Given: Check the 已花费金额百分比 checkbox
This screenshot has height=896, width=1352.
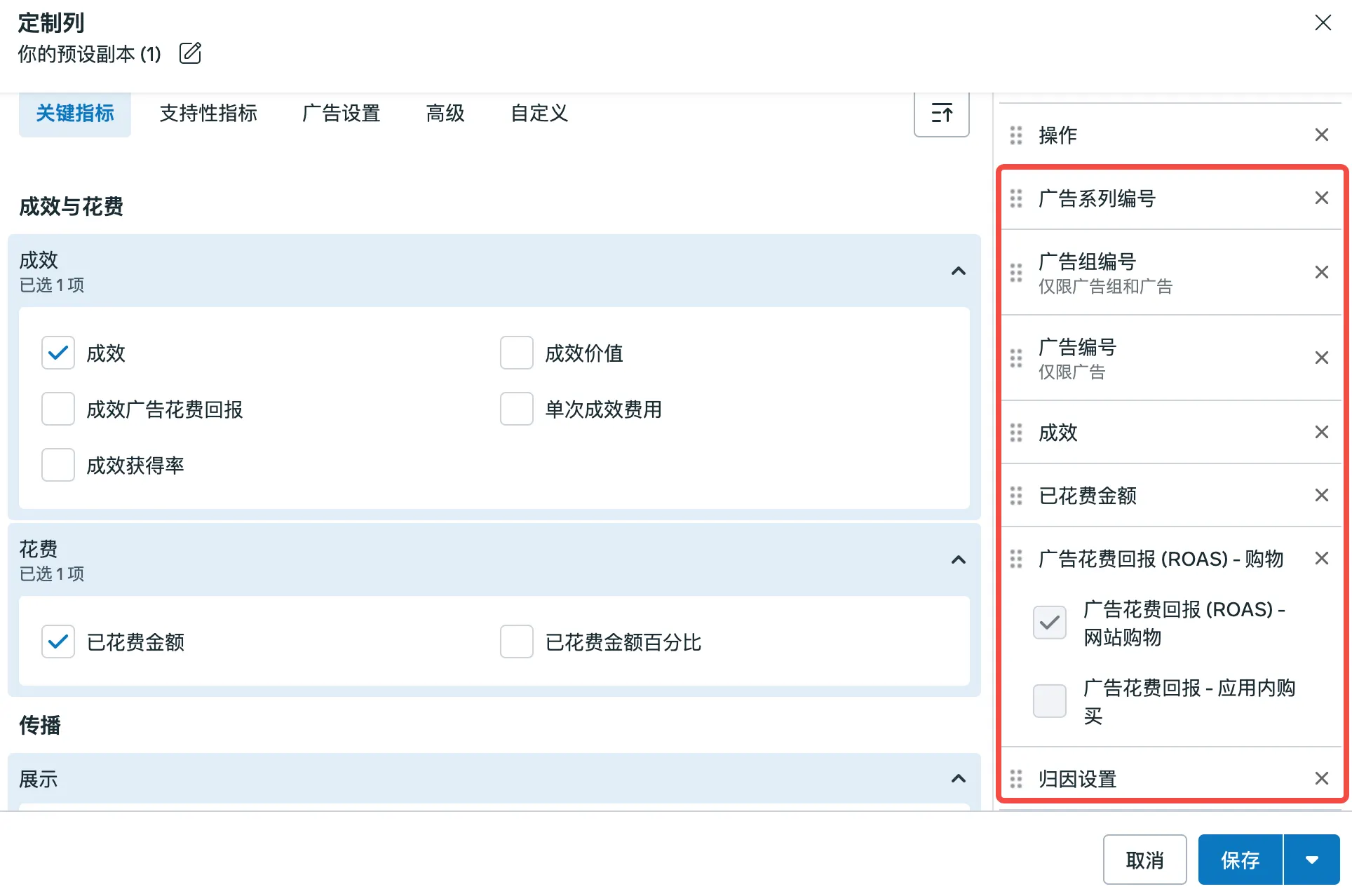Looking at the screenshot, I should [x=517, y=642].
